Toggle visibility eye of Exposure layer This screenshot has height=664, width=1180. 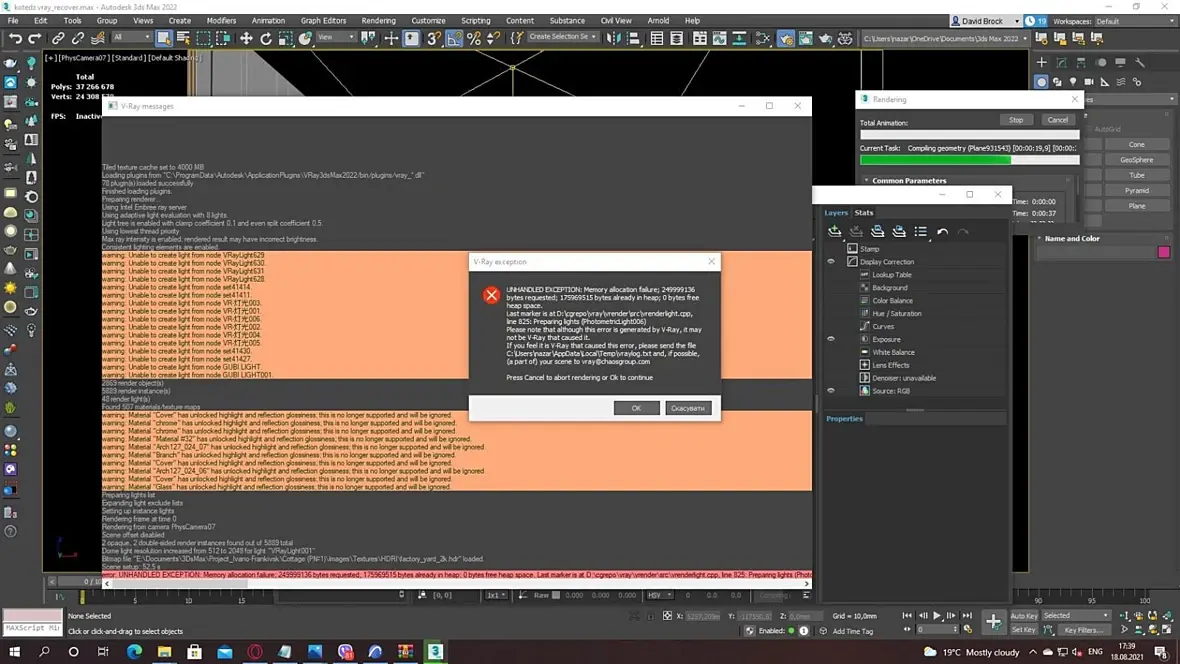tap(831, 340)
